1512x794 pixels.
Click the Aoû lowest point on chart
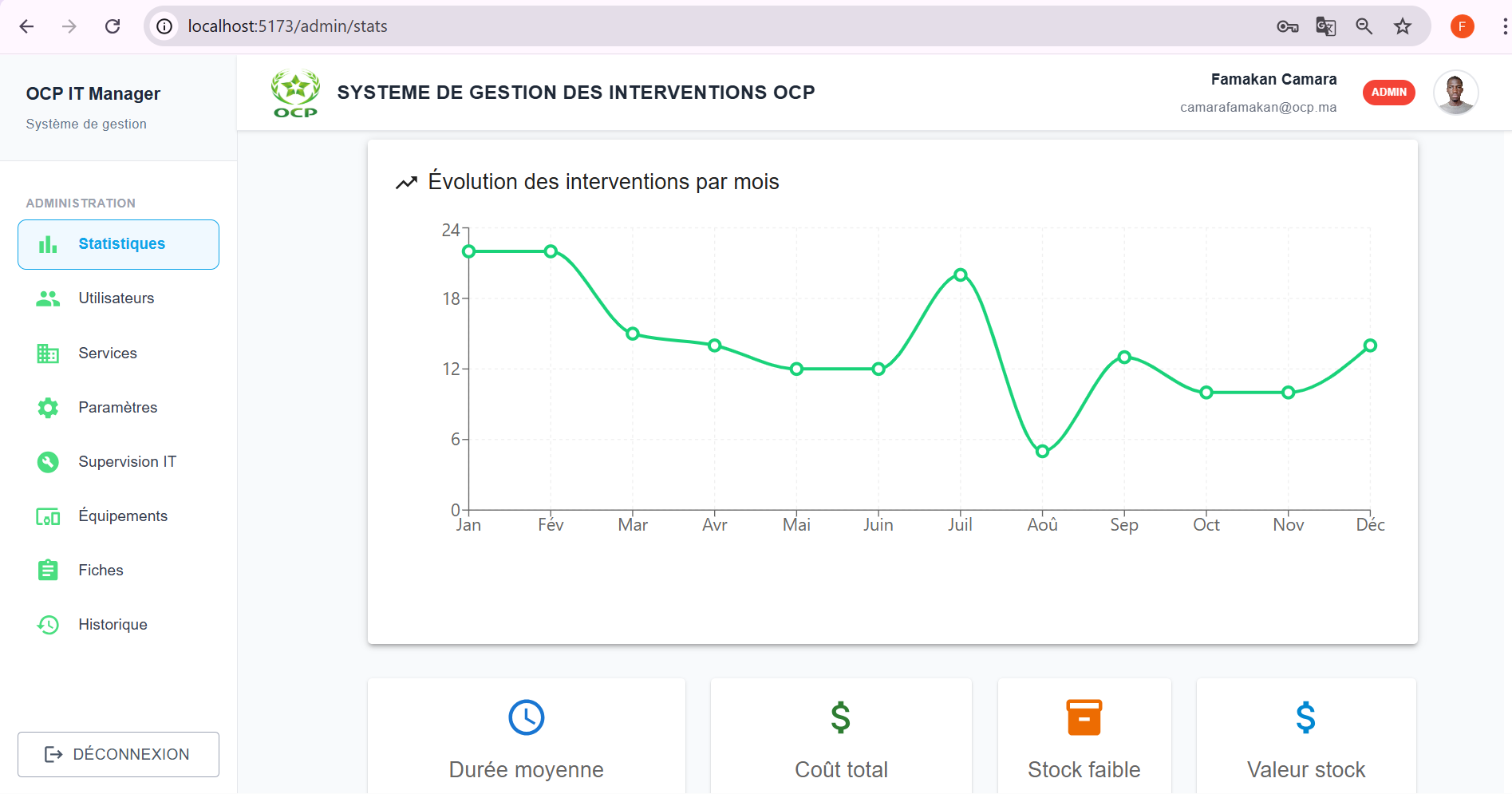(1042, 452)
